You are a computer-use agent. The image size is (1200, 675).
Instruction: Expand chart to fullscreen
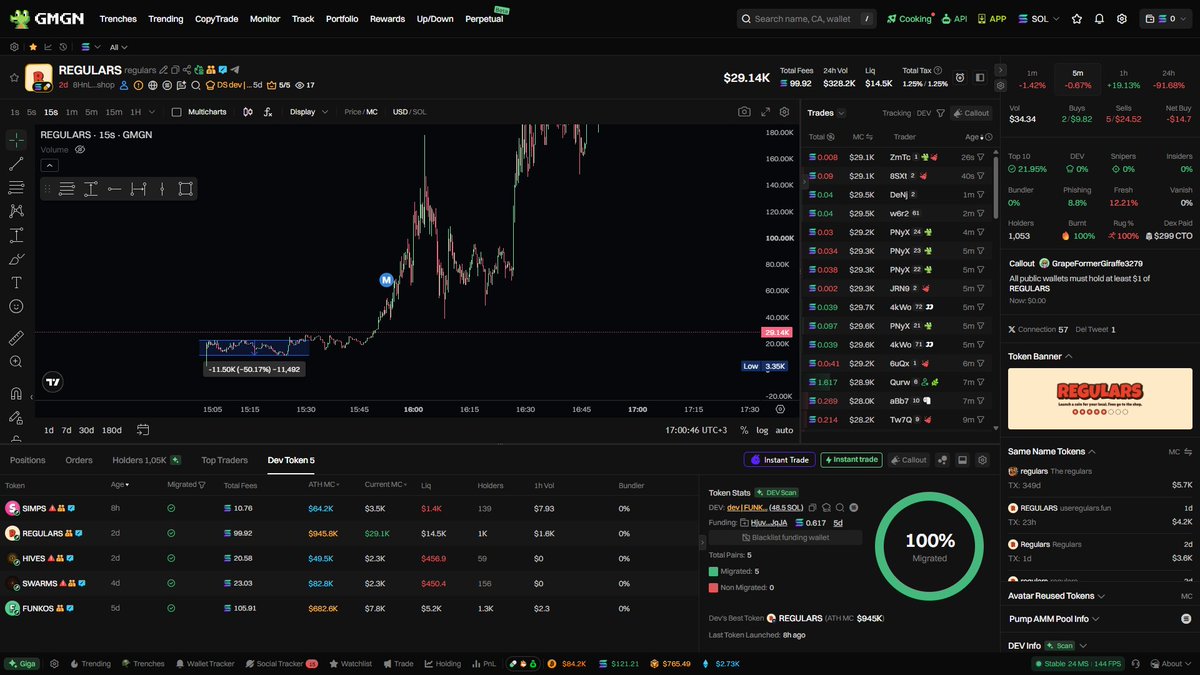click(x=765, y=112)
